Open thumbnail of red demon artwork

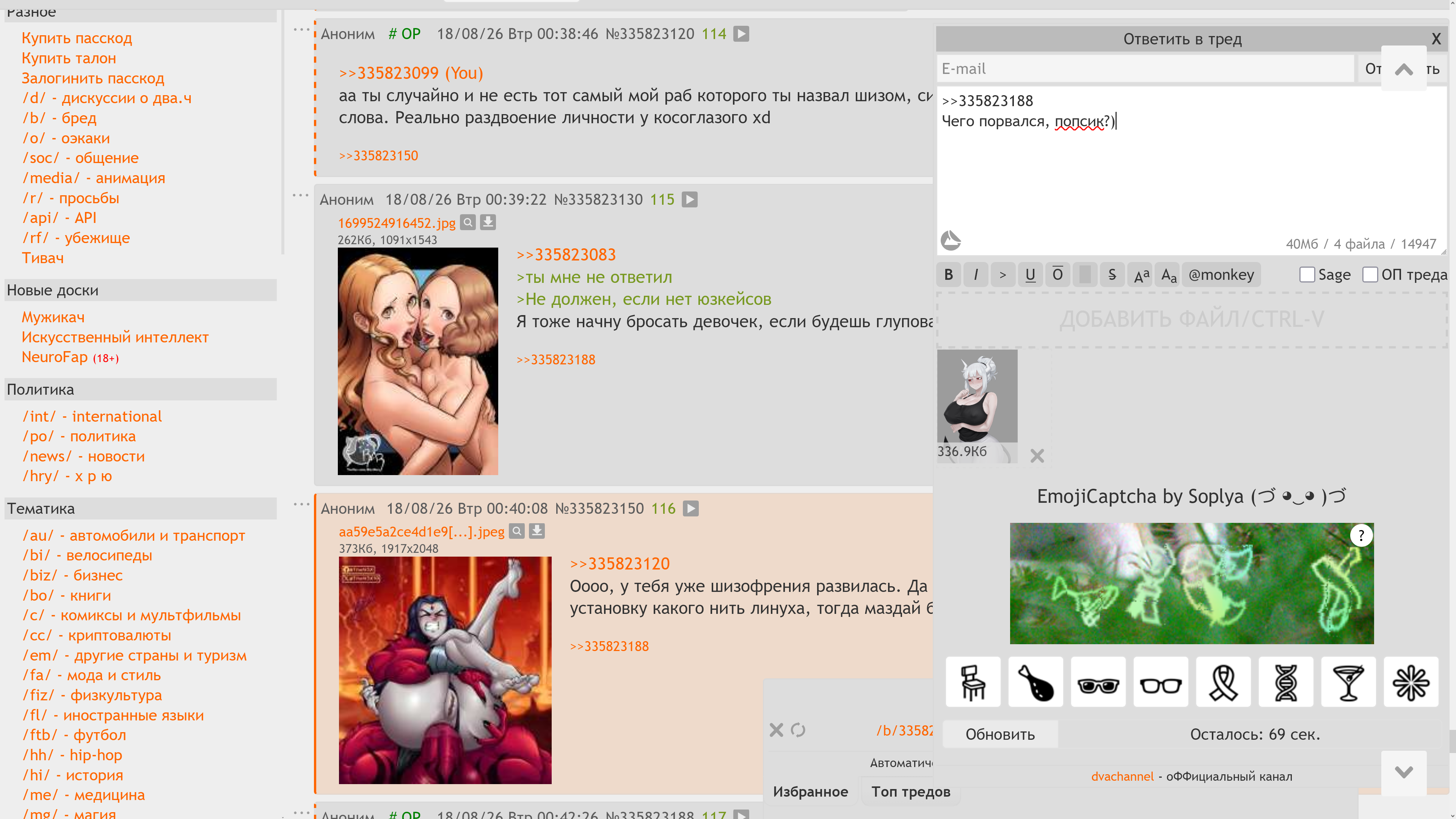pyautogui.click(x=445, y=670)
